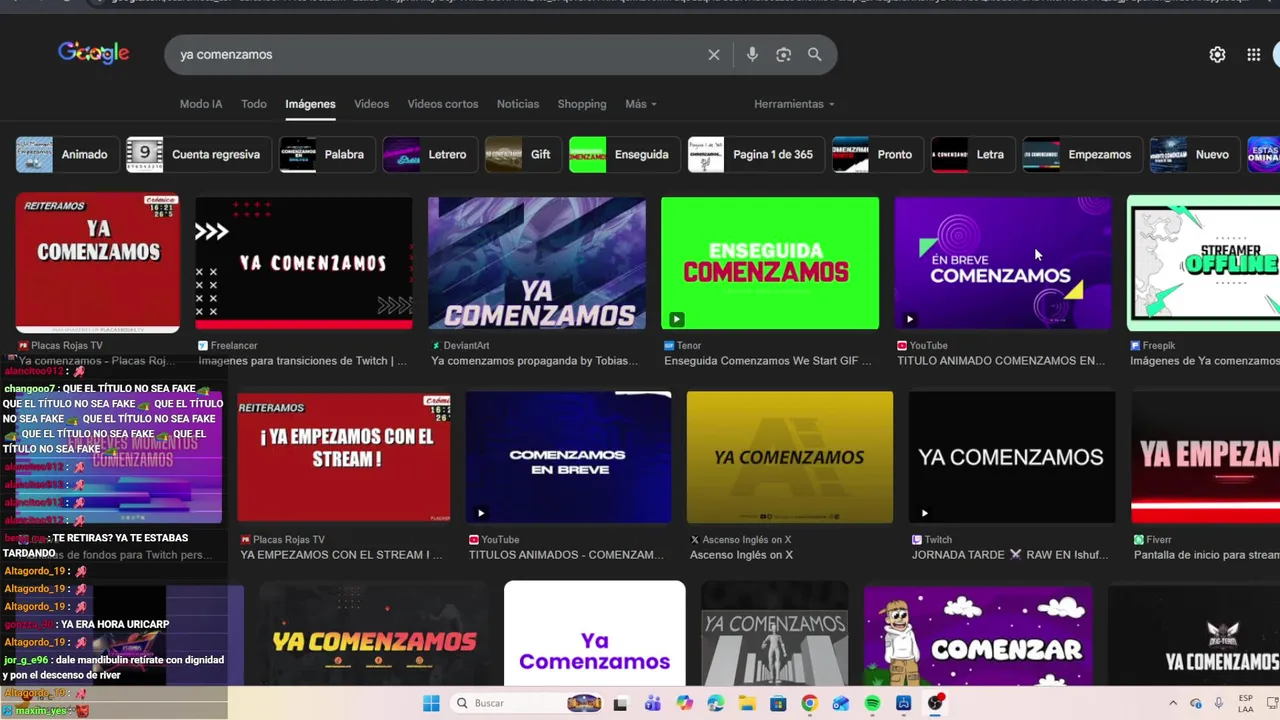Screen dimensions: 1280x720
Task: Open link 'Ascenso Inglés on X' caption
Action: (741, 555)
